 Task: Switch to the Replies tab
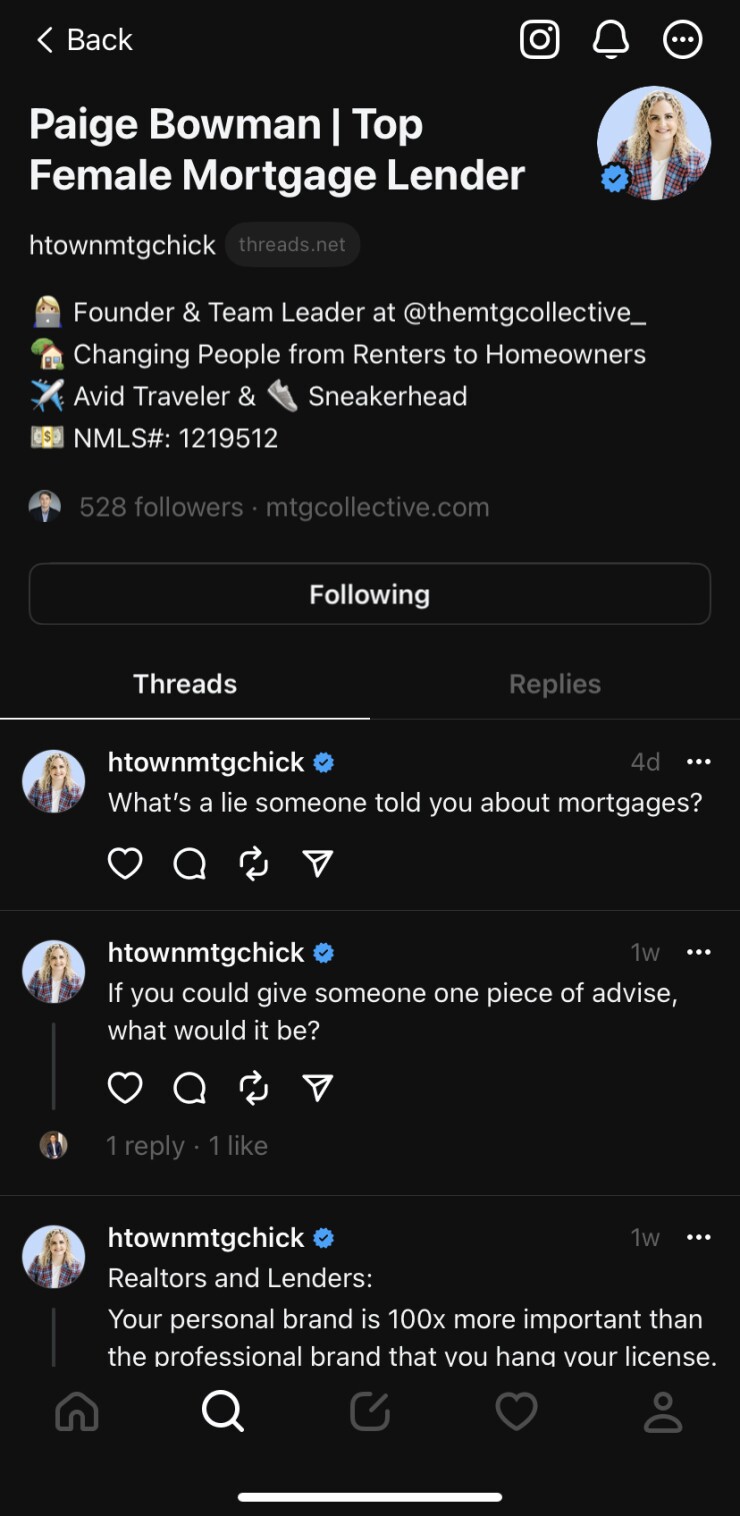(x=555, y=684)
